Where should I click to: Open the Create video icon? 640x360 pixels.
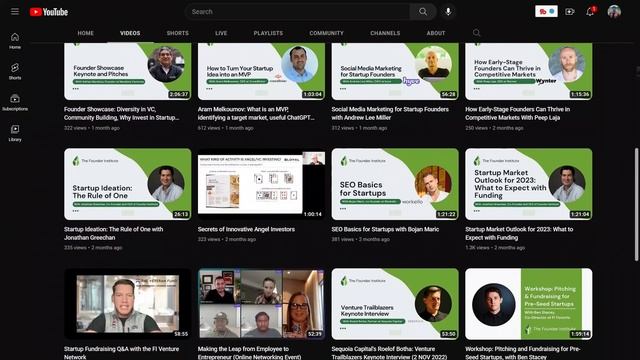point(570,12)
